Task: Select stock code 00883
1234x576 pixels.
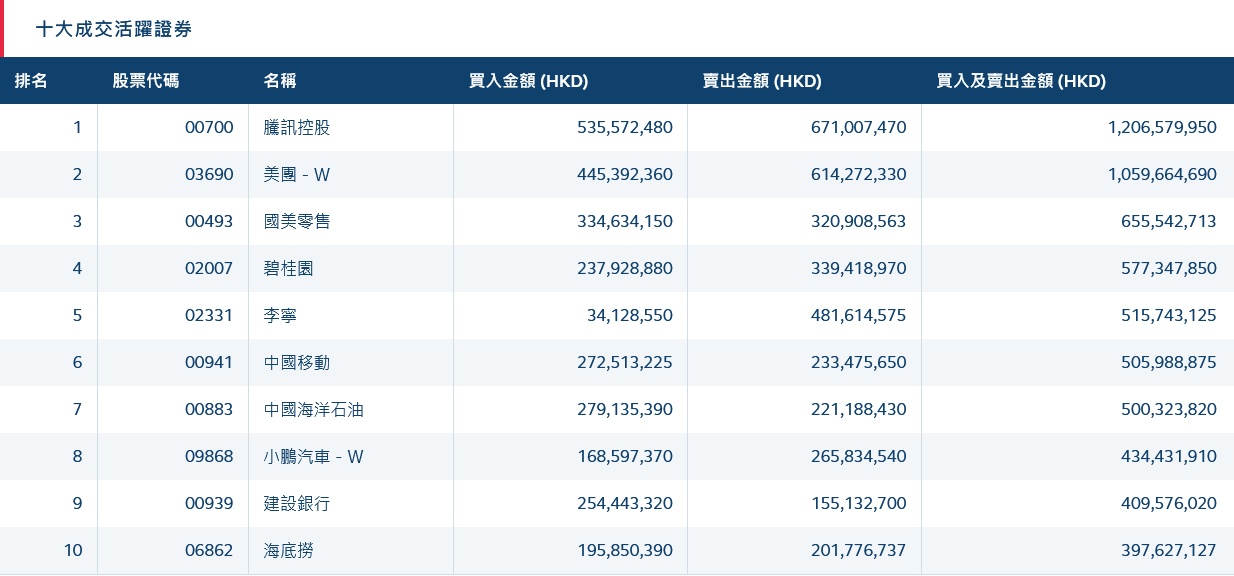Action: [x=209, y=409]
